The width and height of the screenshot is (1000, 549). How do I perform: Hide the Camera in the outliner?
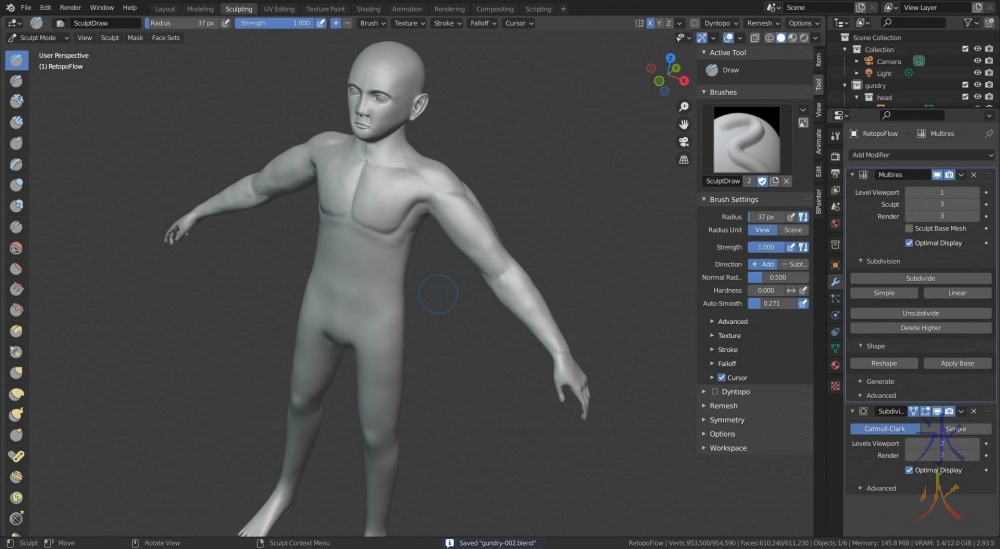click(977, 61)
